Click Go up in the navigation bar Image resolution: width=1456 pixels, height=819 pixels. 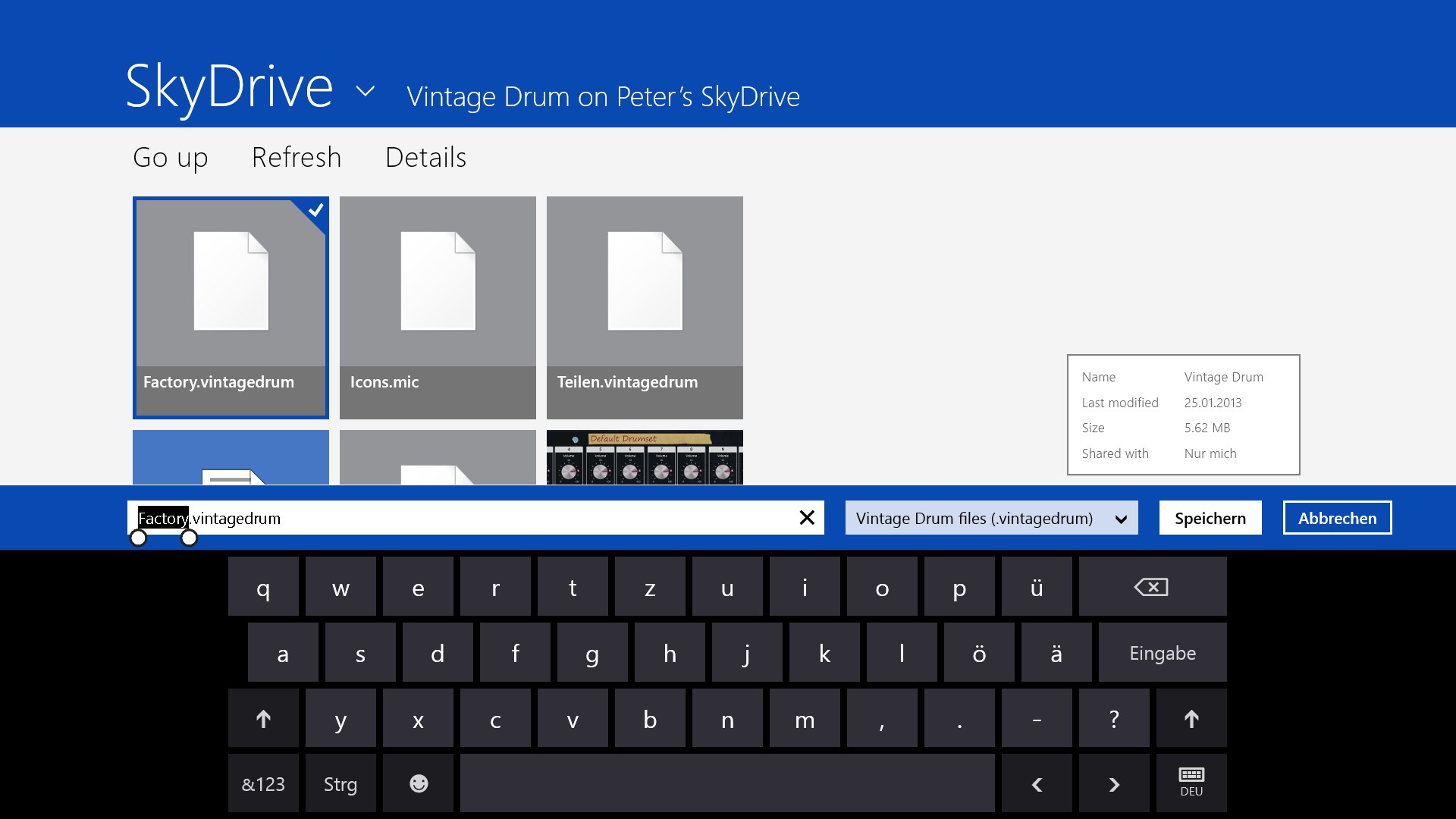point(171,158)
